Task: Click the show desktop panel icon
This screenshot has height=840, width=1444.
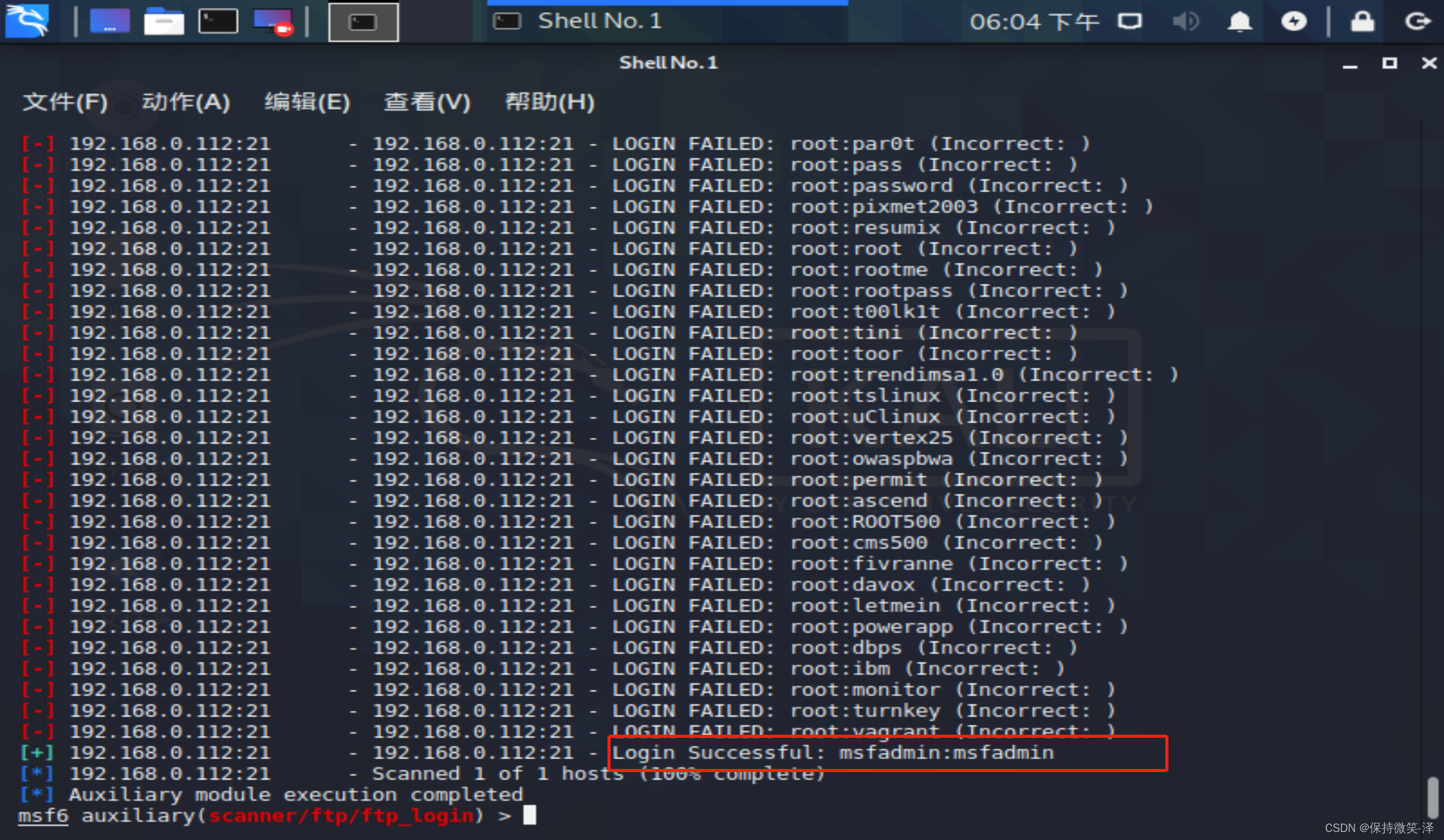Action: click(110, 21)
